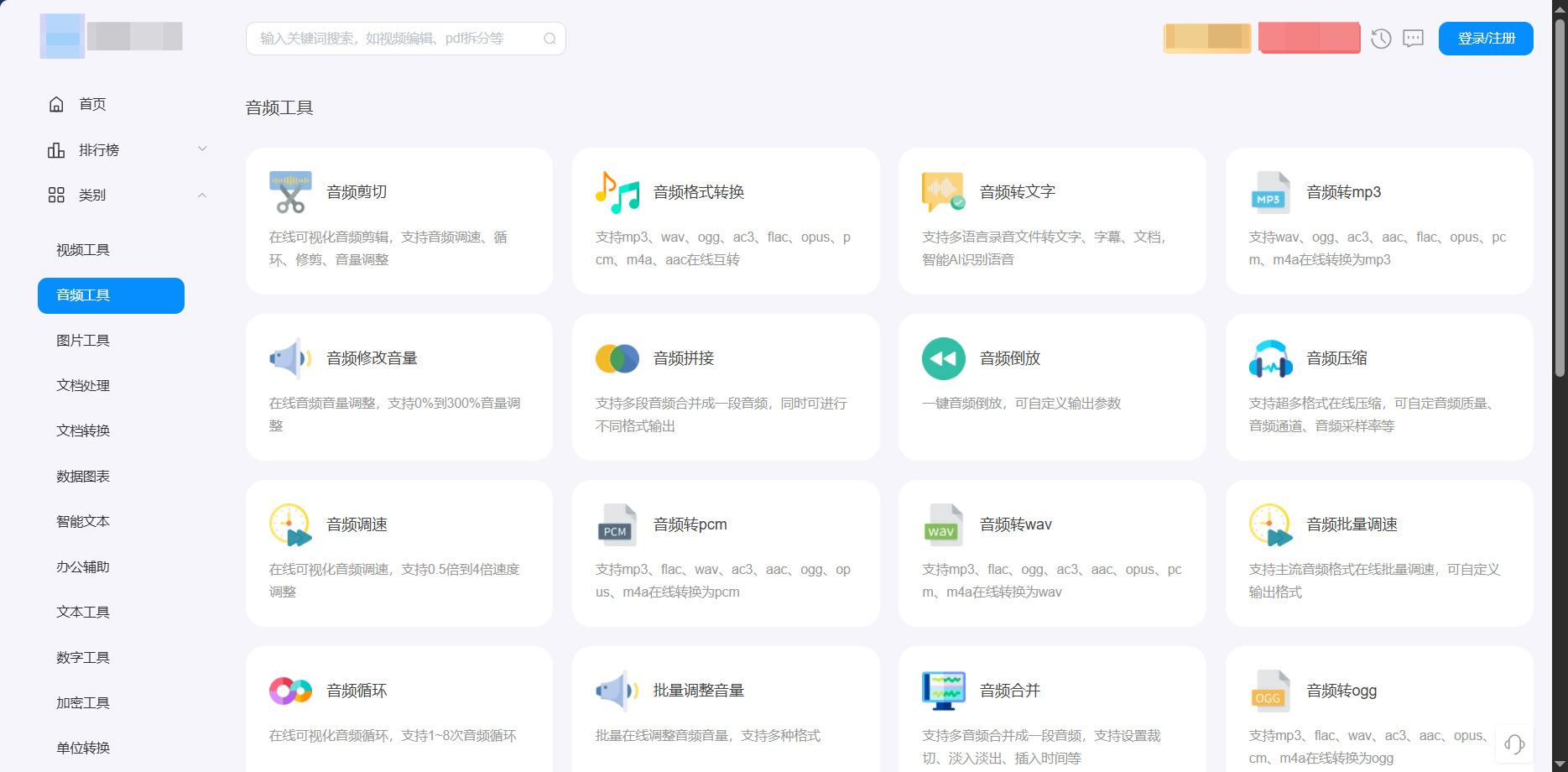
Task: Open 办公辅助 category
Action: pos(83,567)
